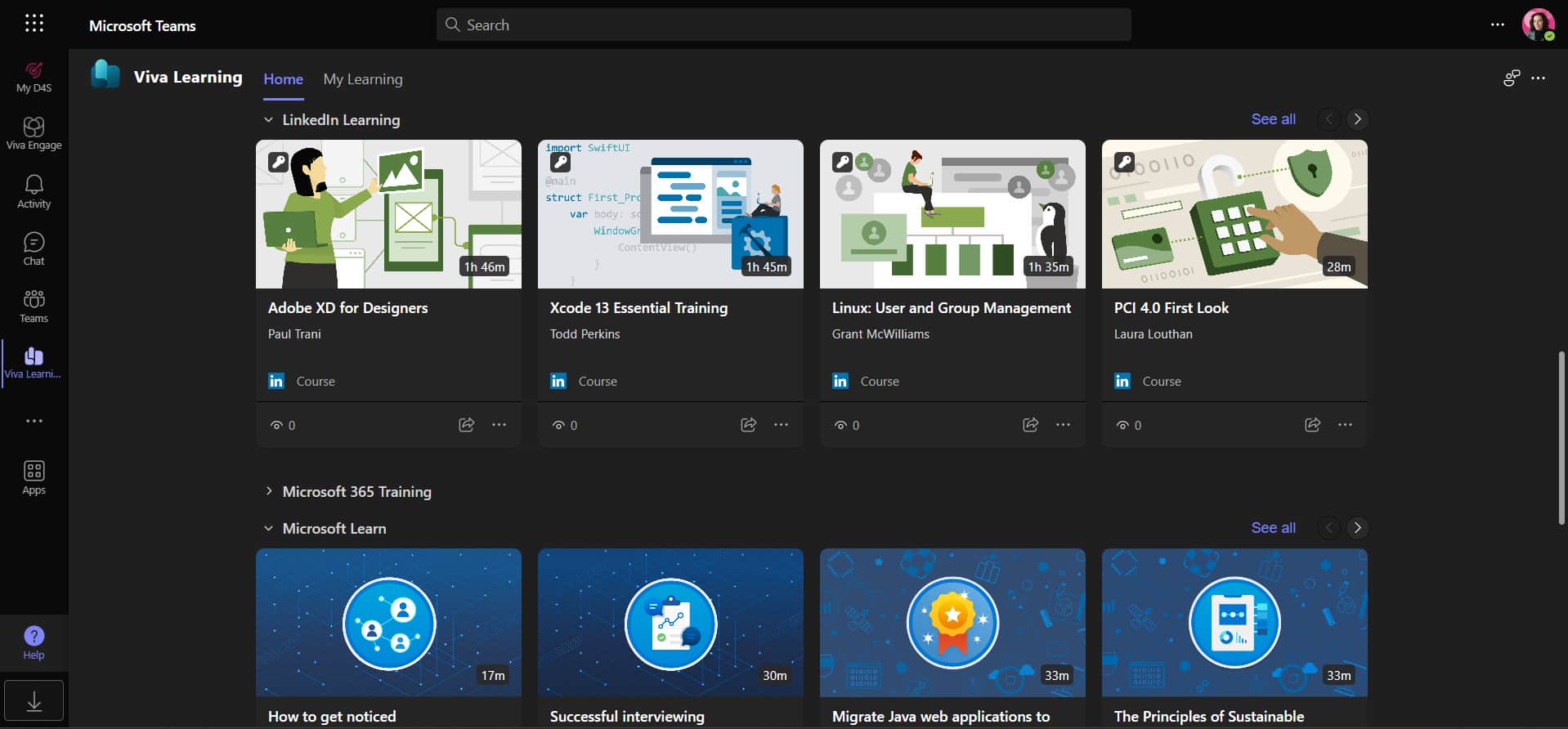Expand the Microsoft 365 Training section
The width and height of the screenshot is (1568, 729).
point(268,491)
